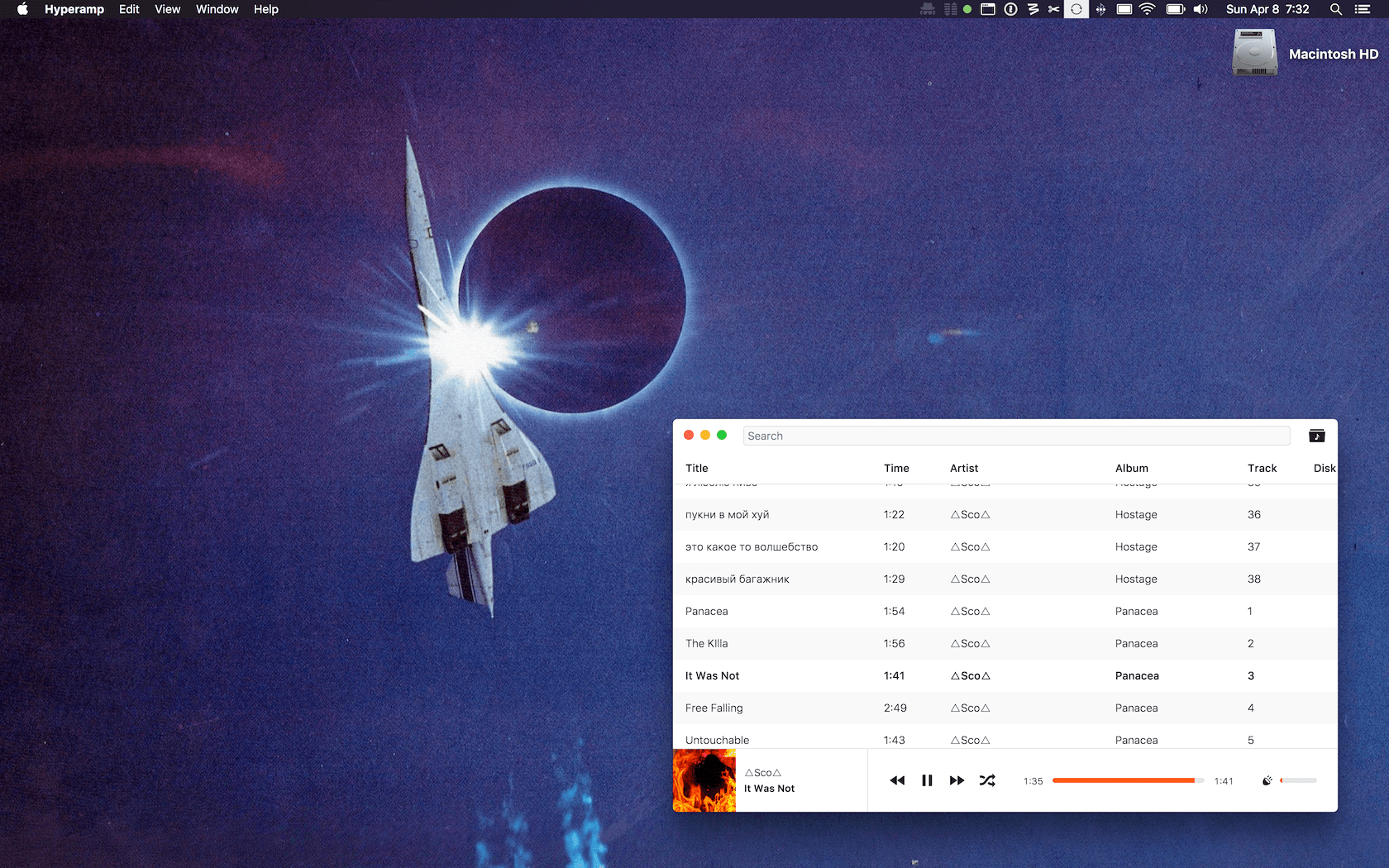
Task: Open the Hyperamp menu
Action: 74,9
